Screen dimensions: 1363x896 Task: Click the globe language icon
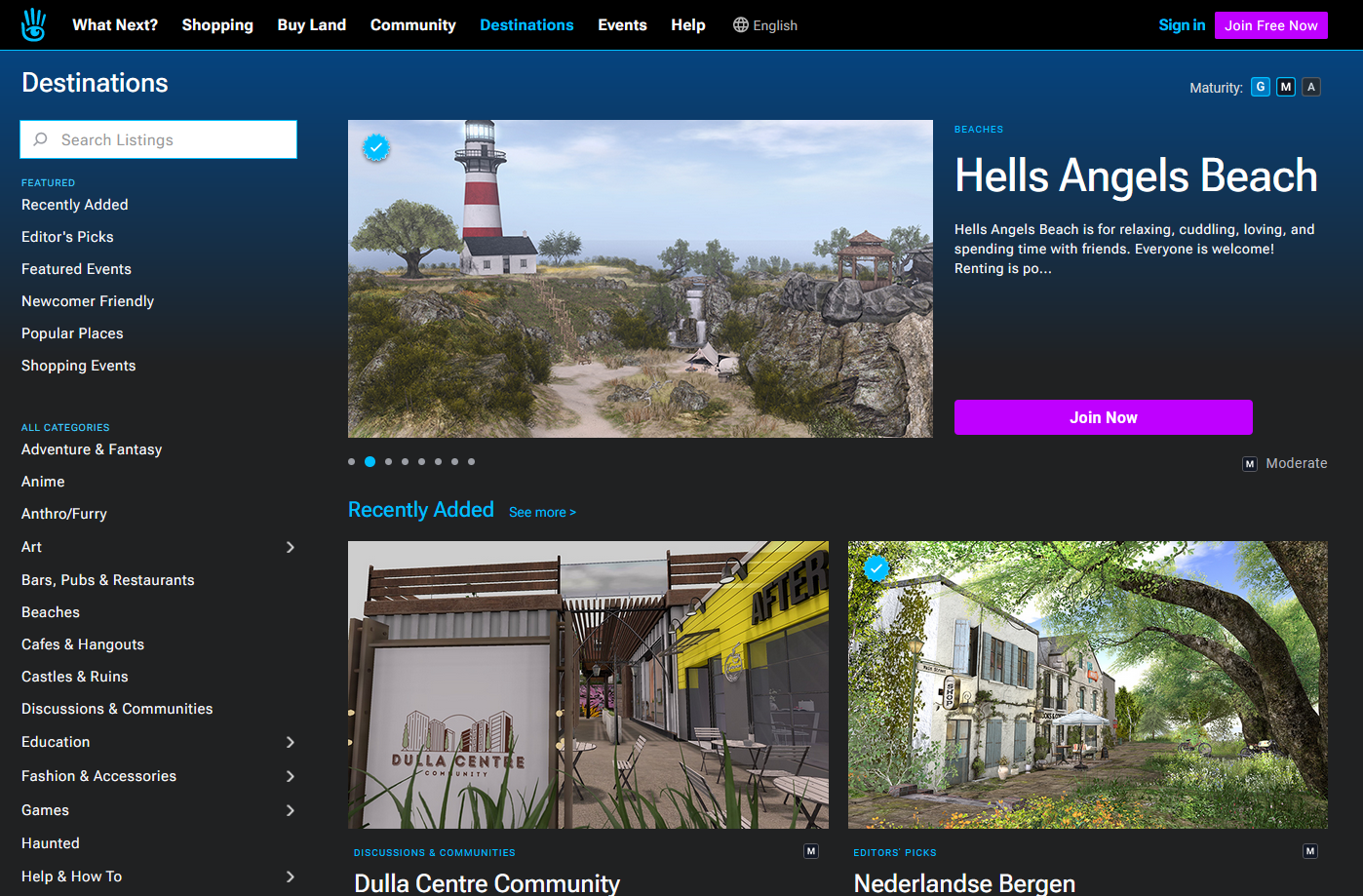click(741, 25)
